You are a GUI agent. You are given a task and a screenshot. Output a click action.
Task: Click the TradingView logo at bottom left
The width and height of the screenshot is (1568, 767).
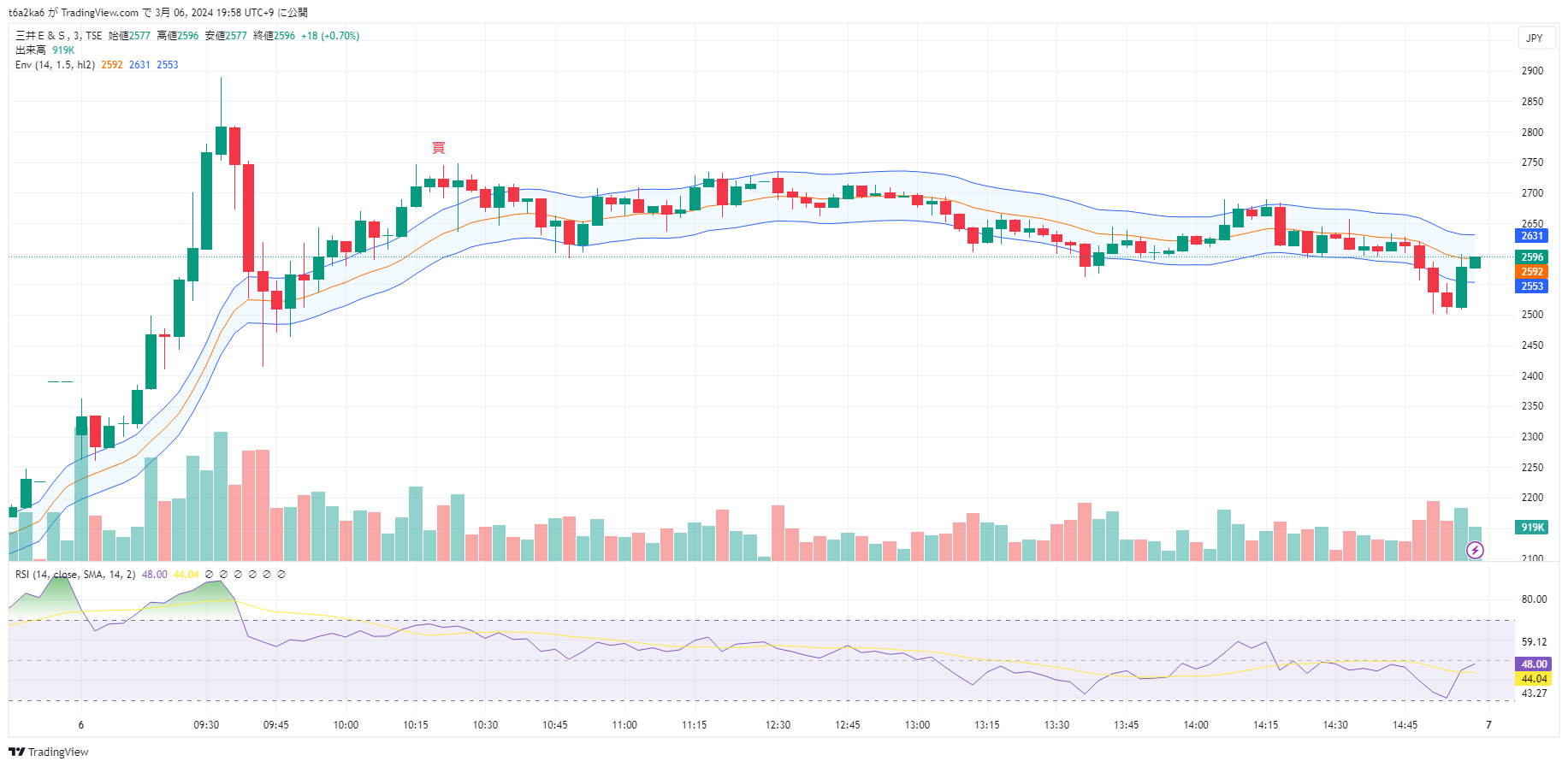(49, 752)
